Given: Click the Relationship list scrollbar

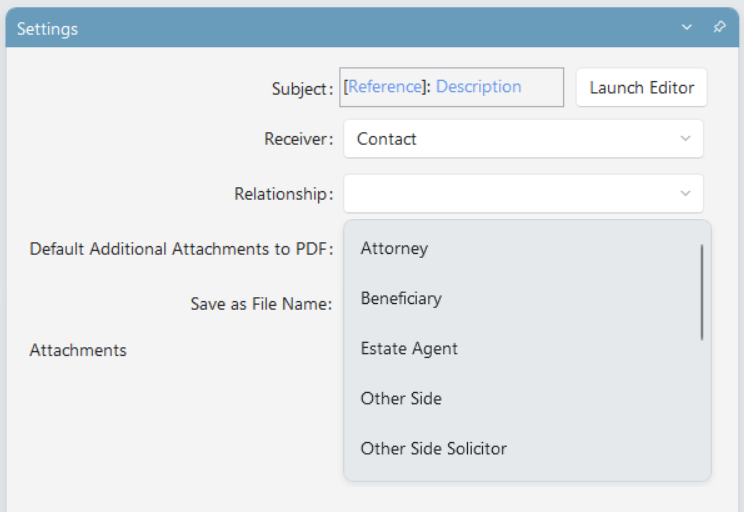Looking at the screenshot, I should coord(702,291).
